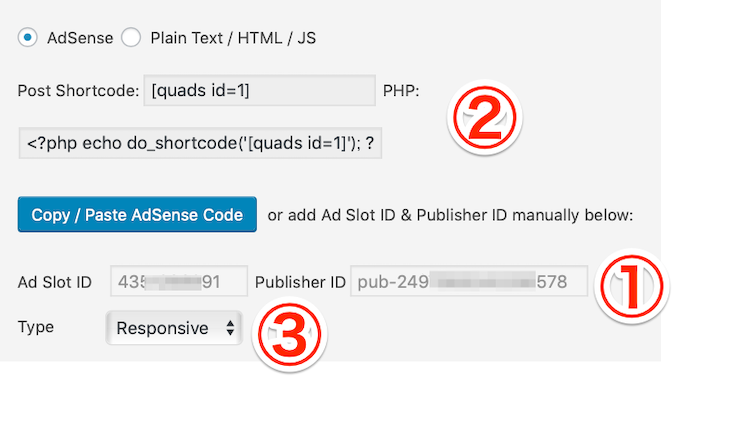Click the 'AdSense' radio label text
Viewport: 730px width, 425px height.
[x=80, y=38]
